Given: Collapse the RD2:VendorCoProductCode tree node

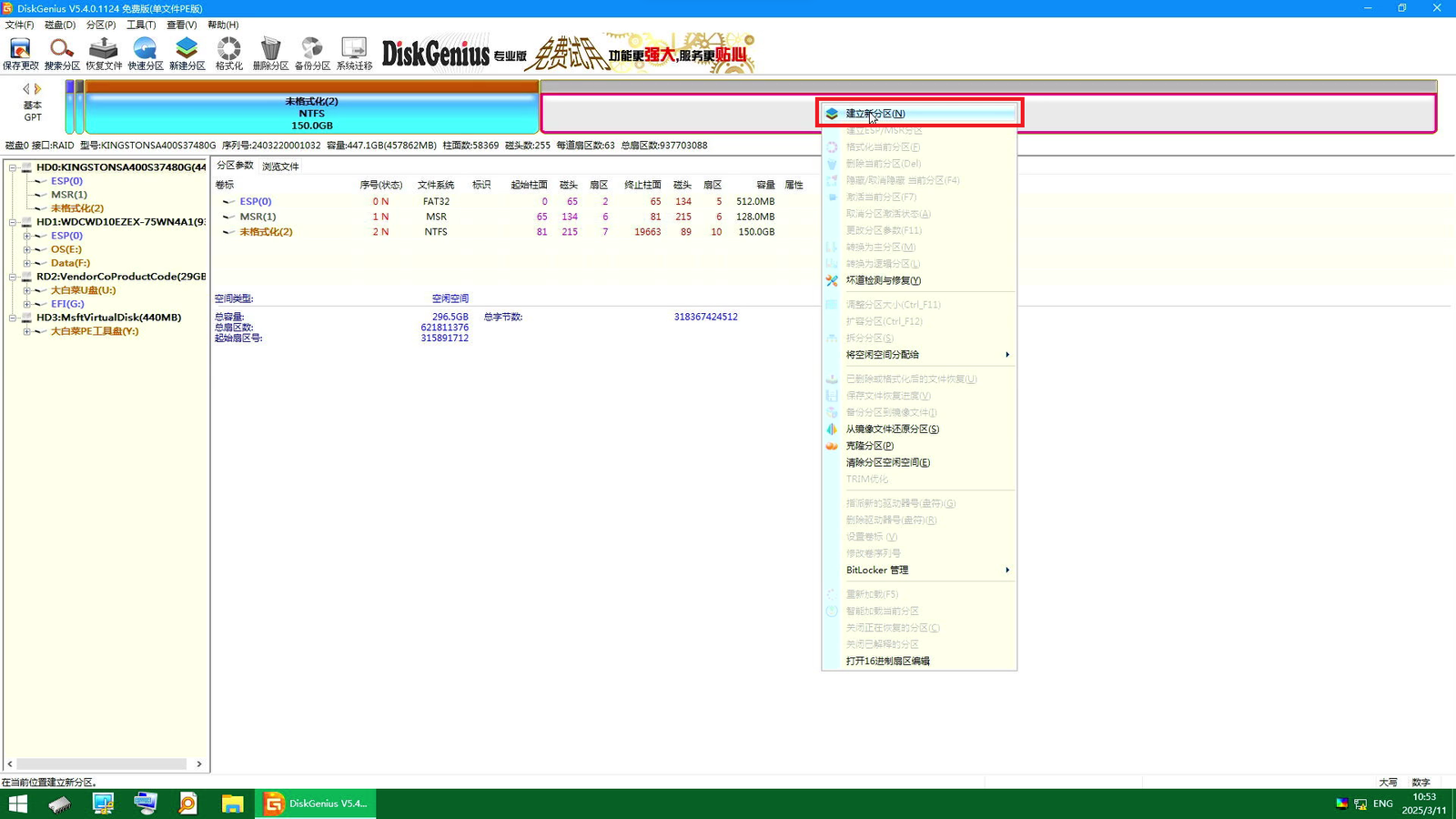Looking at the screenshot, I should point(13,277).
